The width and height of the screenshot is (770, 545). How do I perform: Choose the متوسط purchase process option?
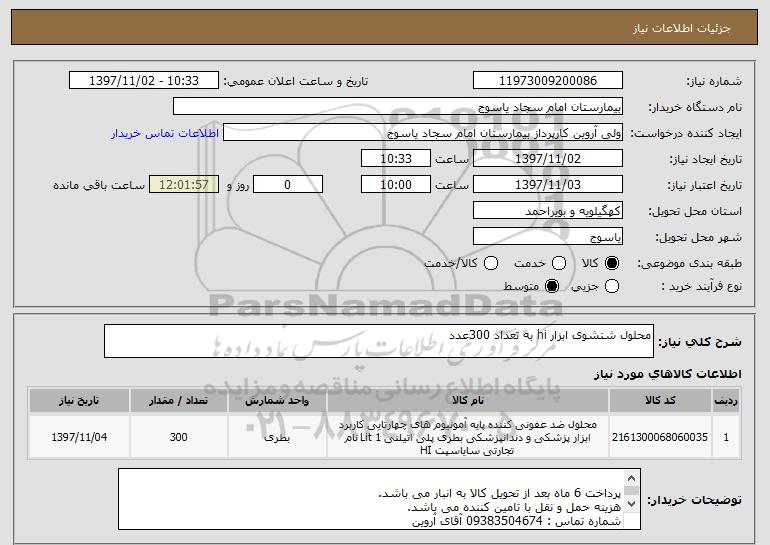pos(552,286)
